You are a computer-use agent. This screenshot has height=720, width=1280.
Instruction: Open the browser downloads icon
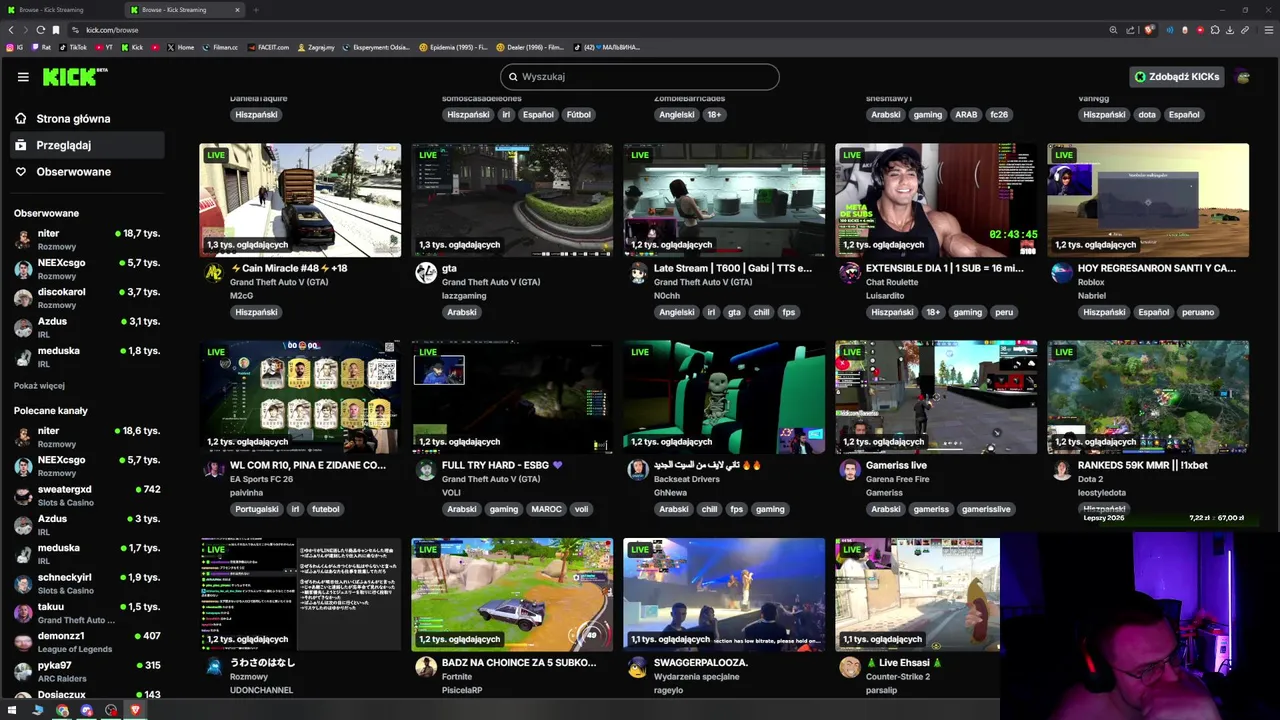[x=1230, y=30]
